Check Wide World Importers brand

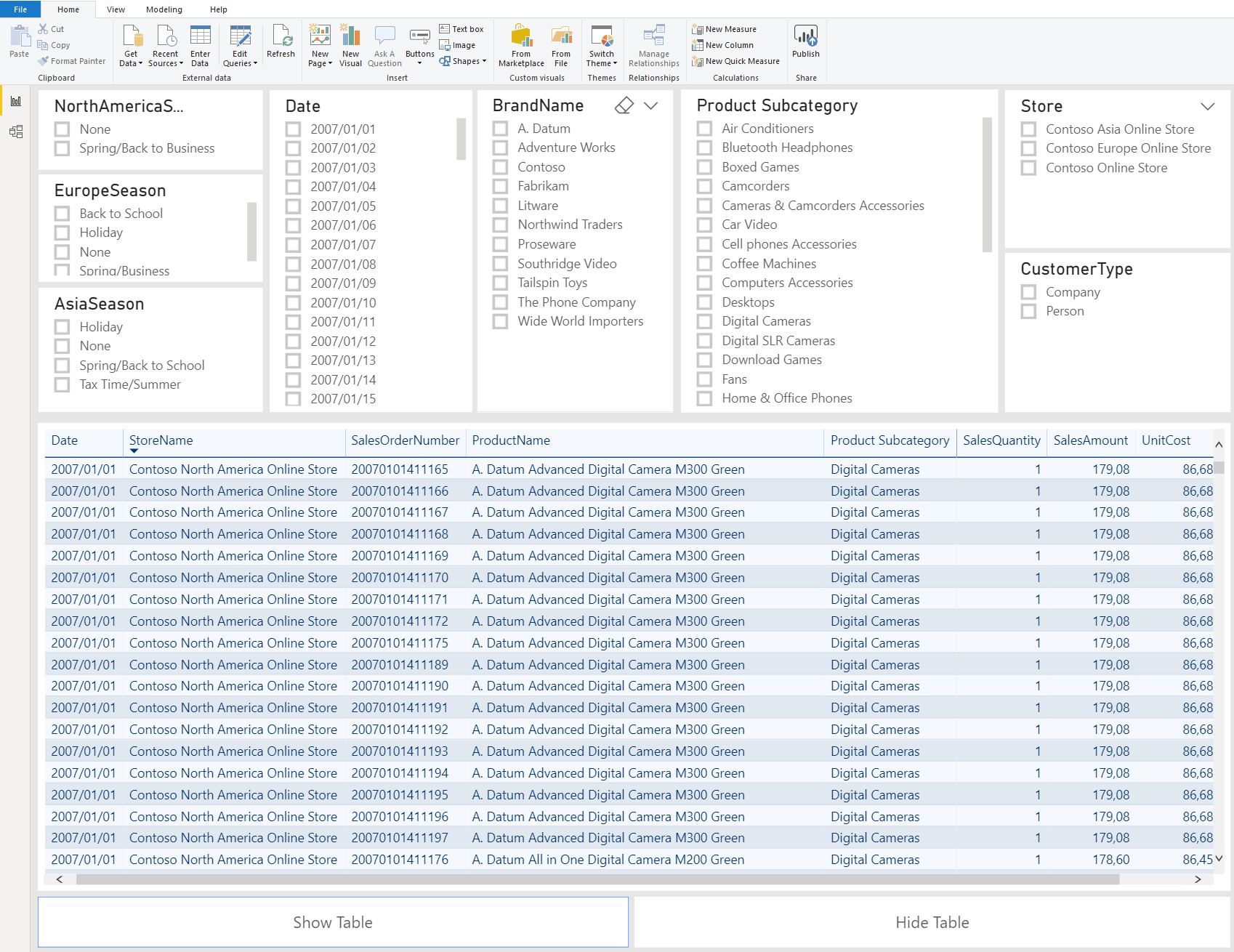pos(500,321)
